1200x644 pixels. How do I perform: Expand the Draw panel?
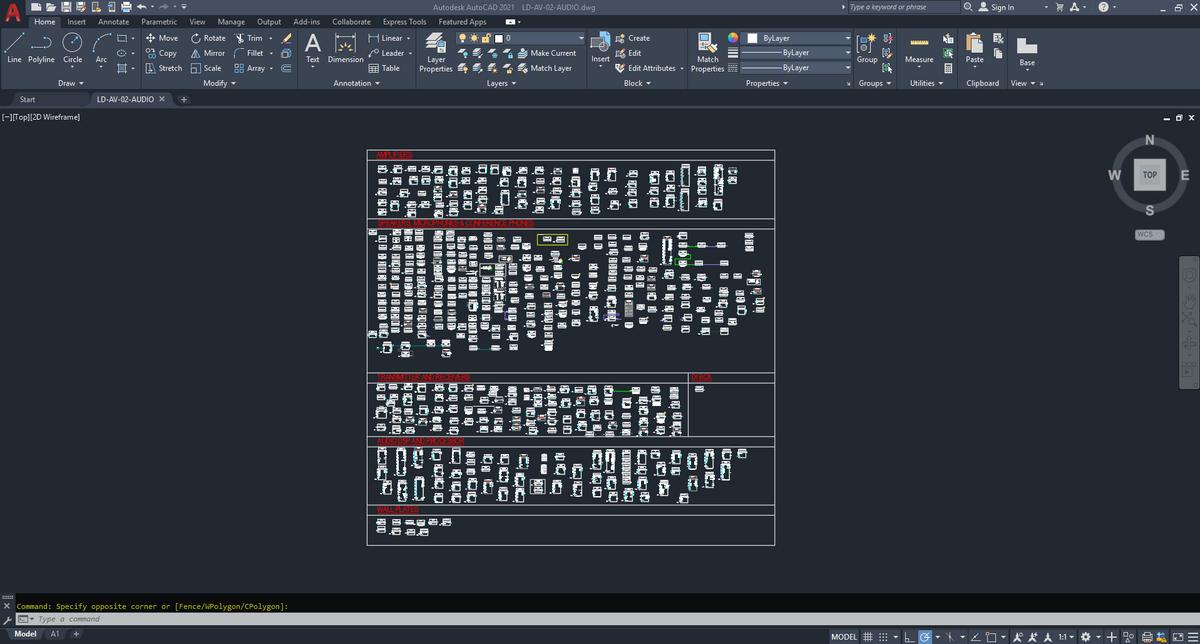point(69,83)
